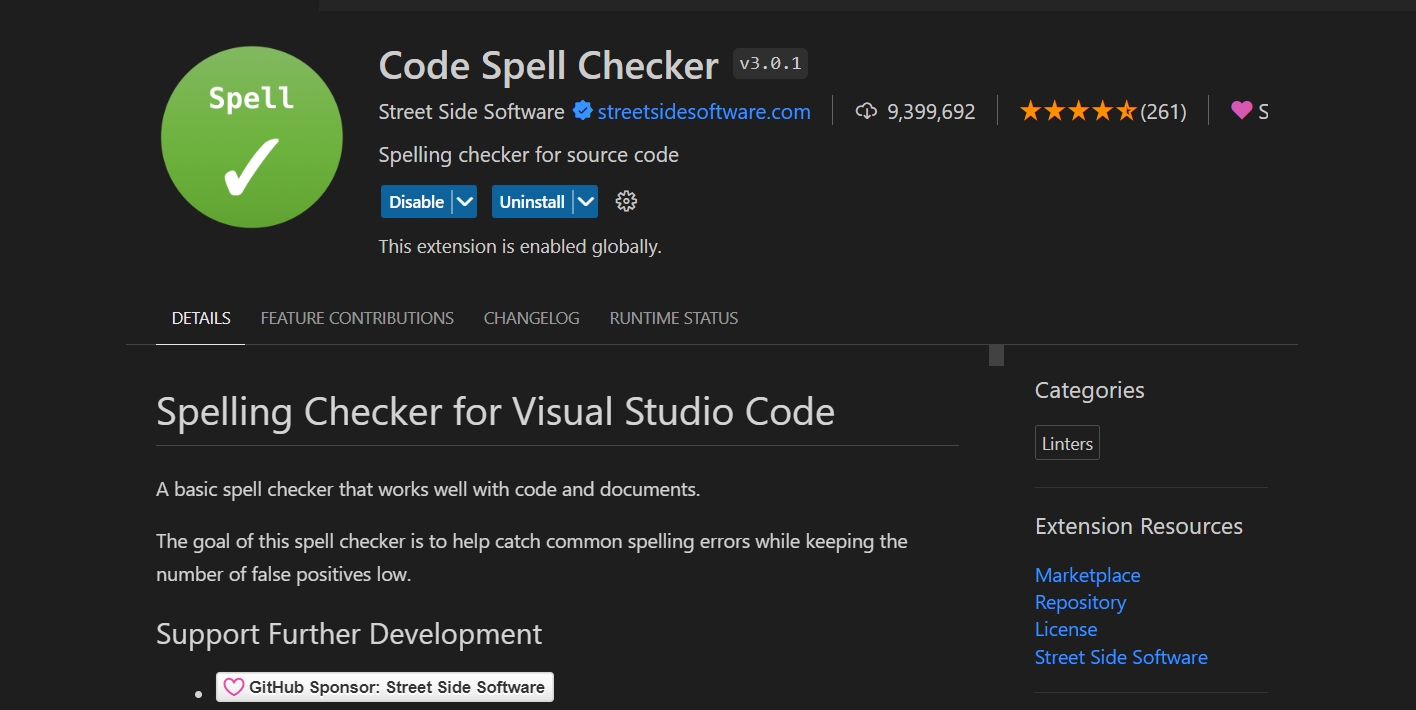Screen dimensions: 1416x710
Task: Switch to the Feature Contributions tab
Action: 357,318
